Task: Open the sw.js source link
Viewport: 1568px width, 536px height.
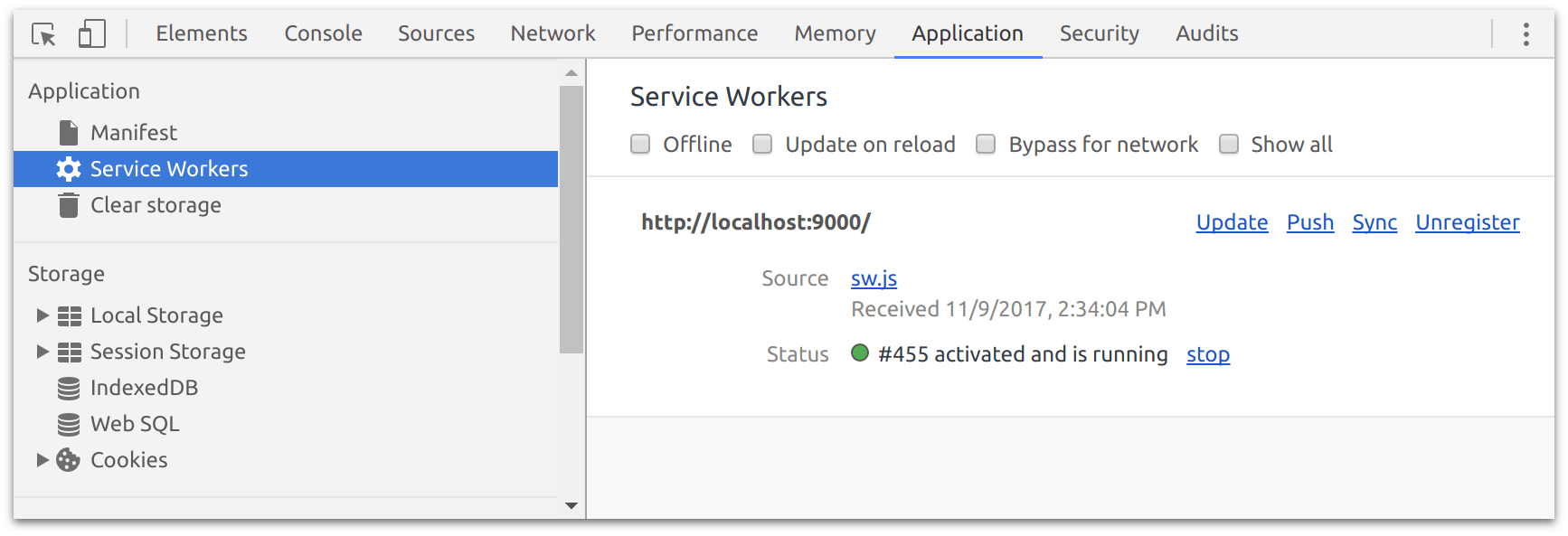Action: pyautogui.click(x=874, y=278)
